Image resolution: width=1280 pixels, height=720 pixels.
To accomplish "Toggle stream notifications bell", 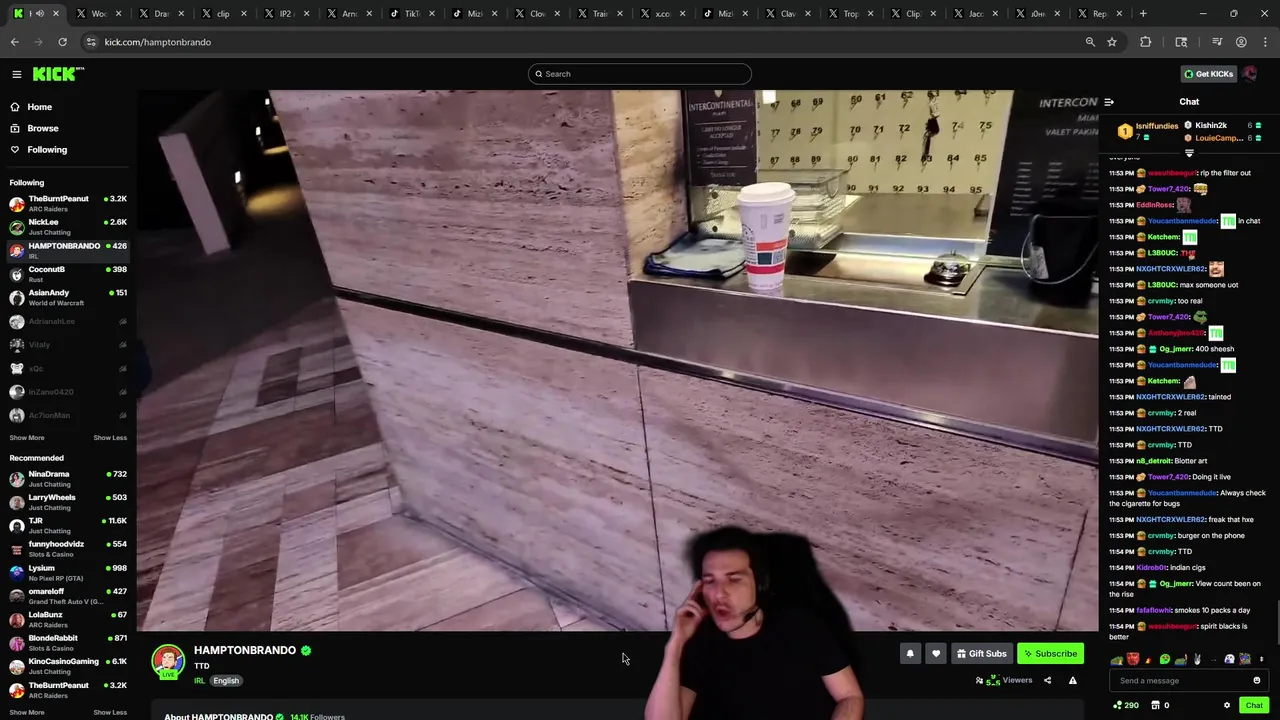I will point(910,654).
